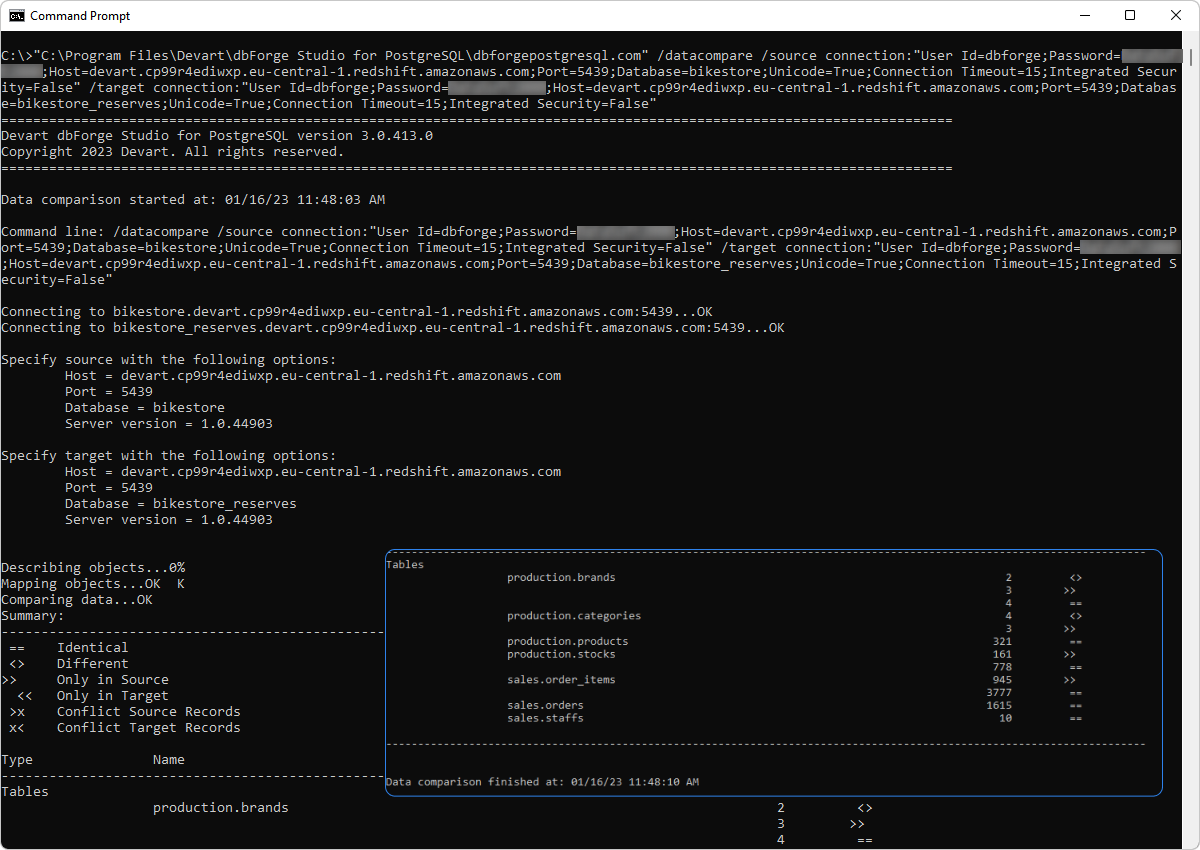This screenshot has width=1200, height=850.
Task: Click 'Data comparison finished at' timestamp line
Action: point(542,782)
